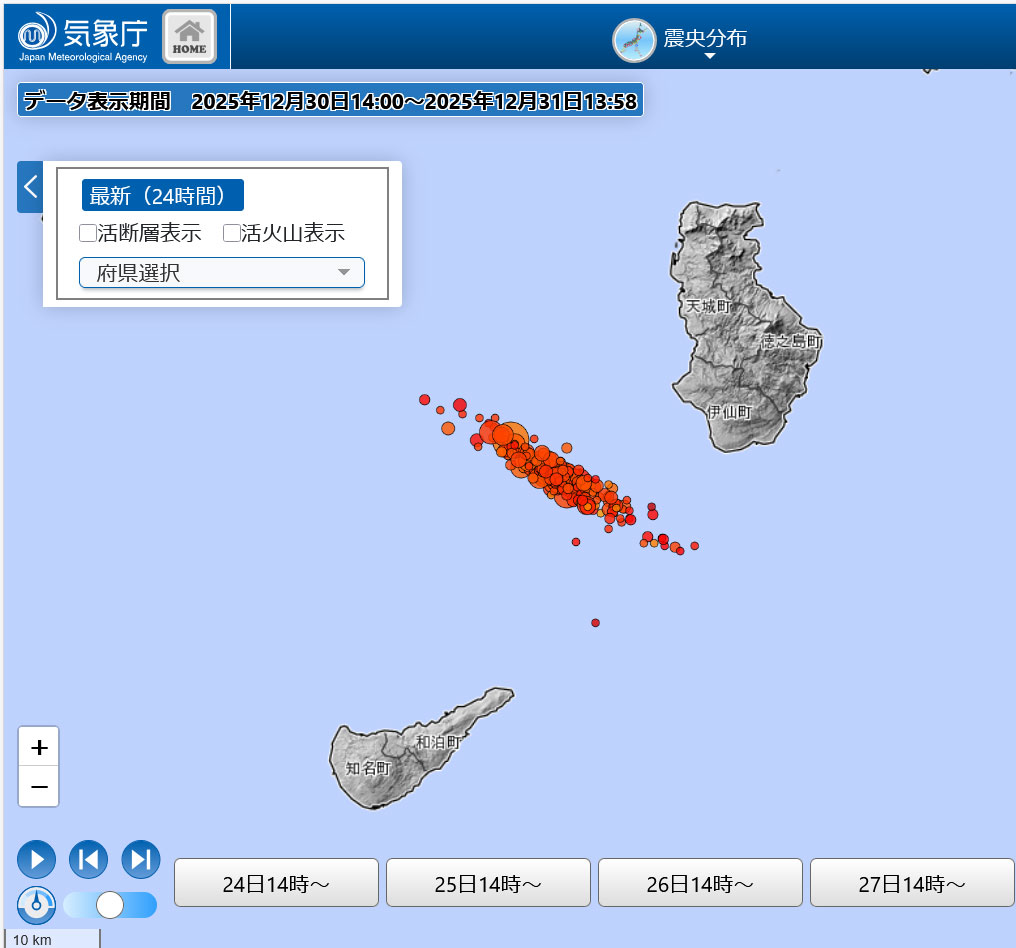
Task: Open the 府県選択 dropdown
Action: coord(222,272)
